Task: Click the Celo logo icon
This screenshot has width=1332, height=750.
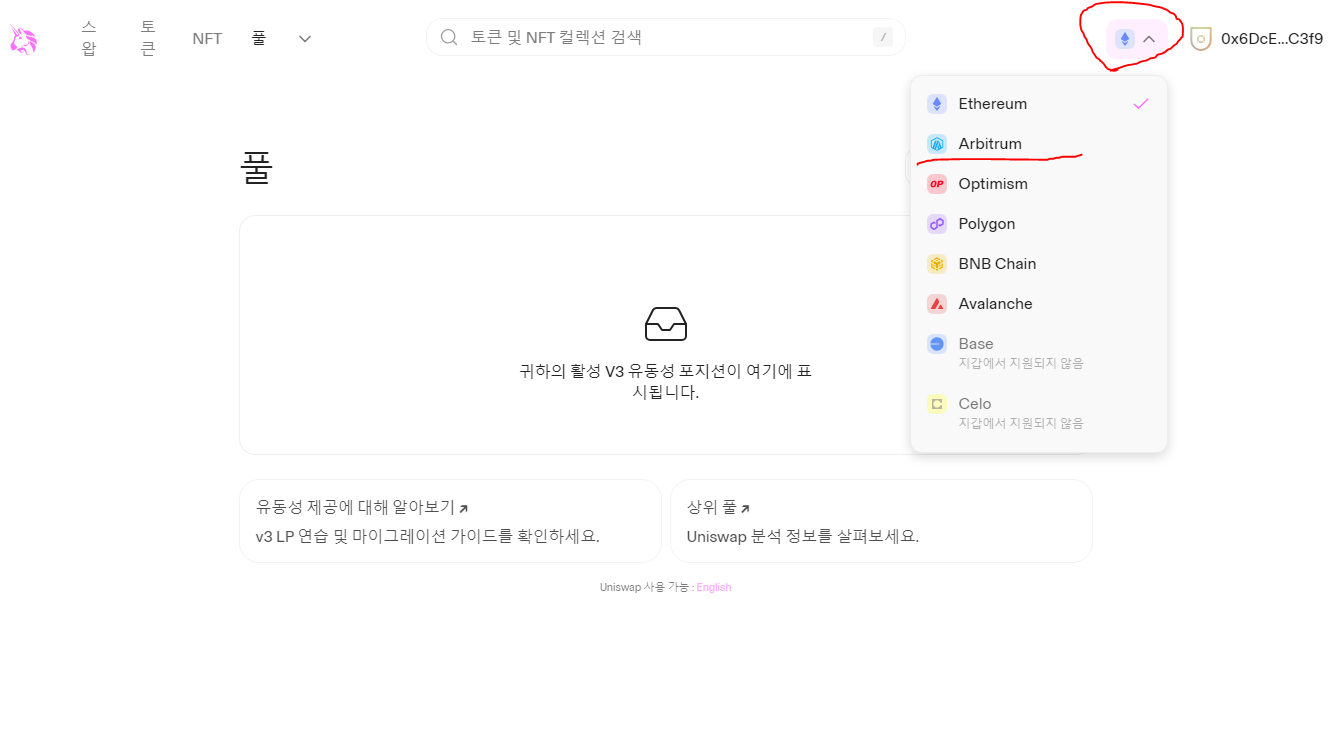Action: [x=937, y=404]
